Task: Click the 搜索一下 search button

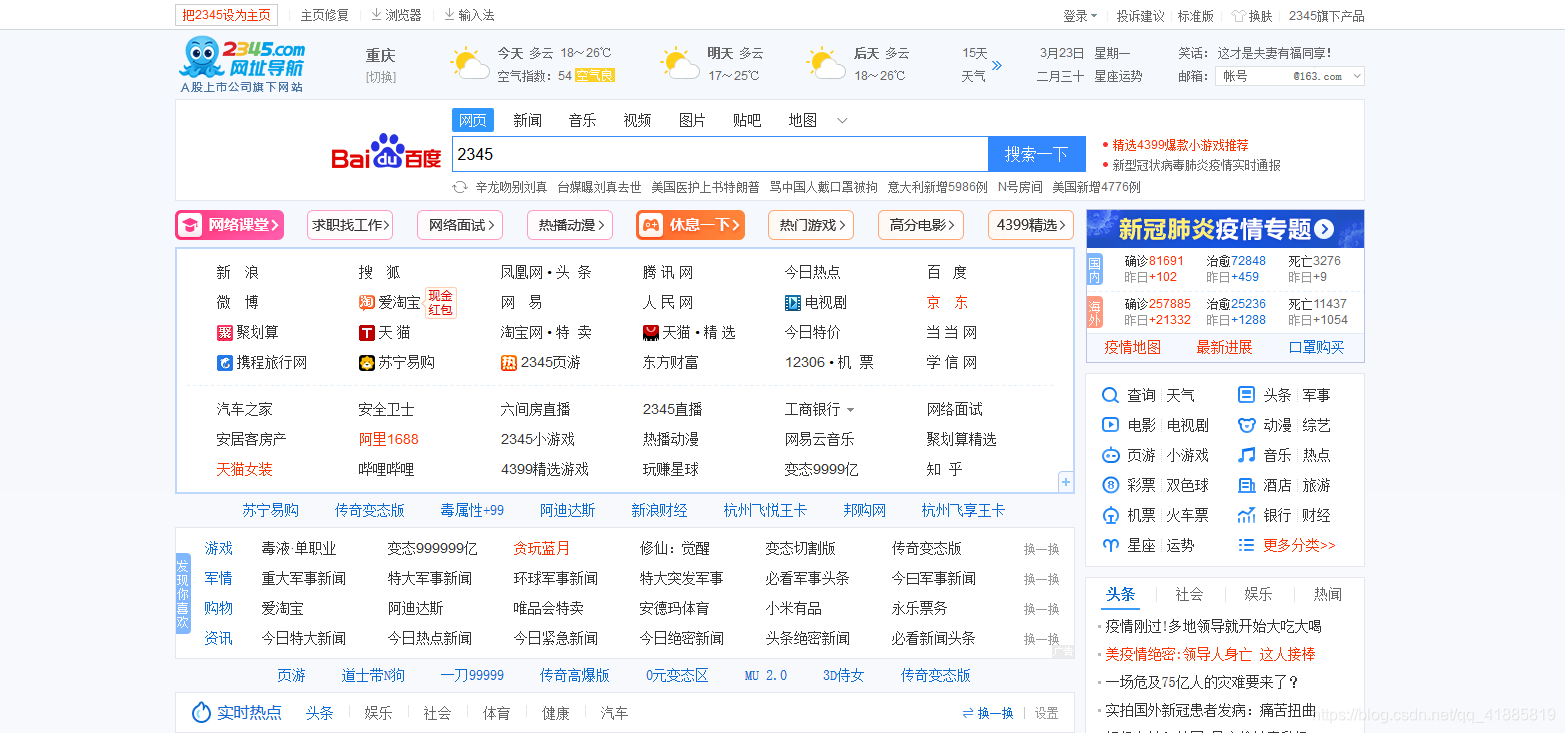Action: coord(1036,154)
